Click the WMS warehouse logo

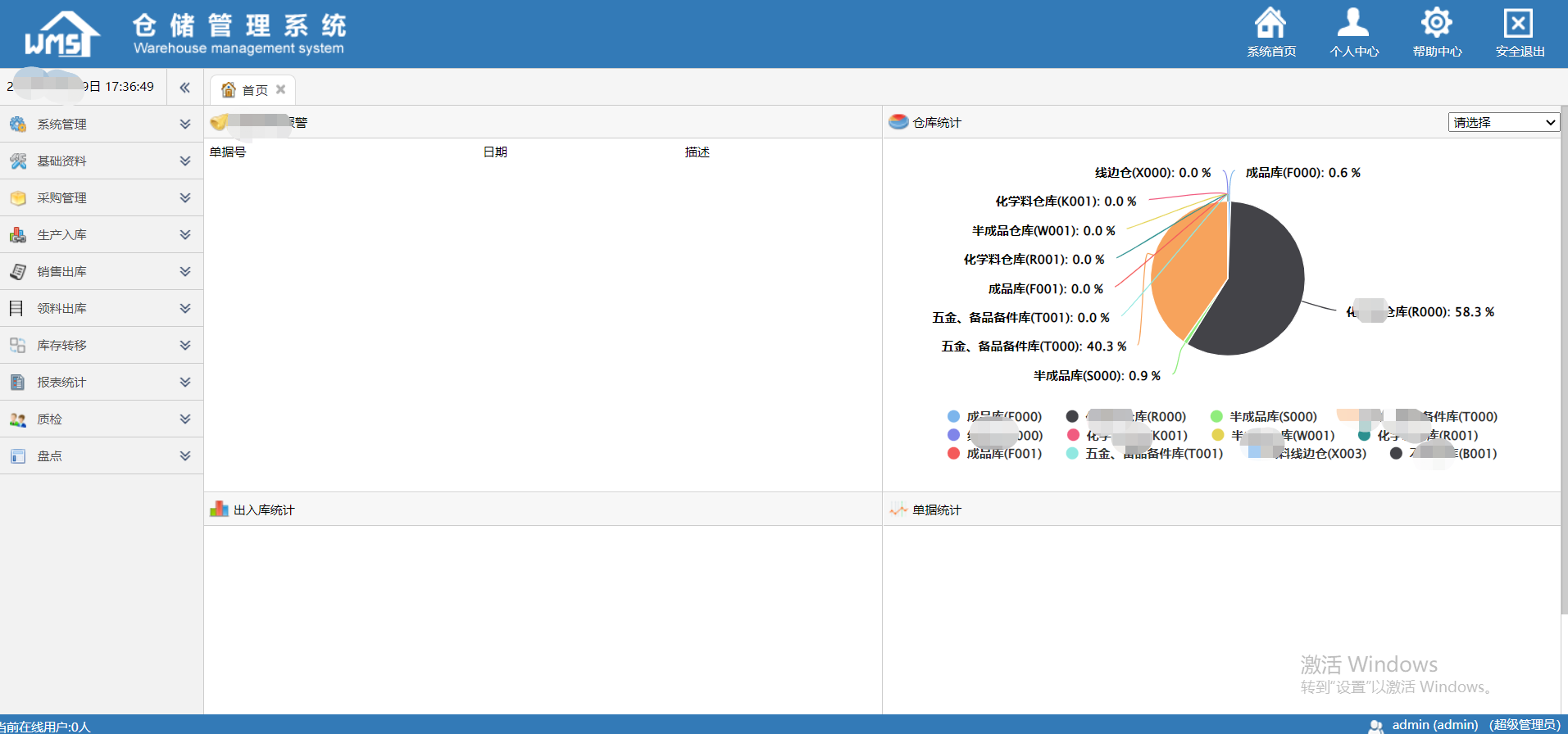[62, 34]
